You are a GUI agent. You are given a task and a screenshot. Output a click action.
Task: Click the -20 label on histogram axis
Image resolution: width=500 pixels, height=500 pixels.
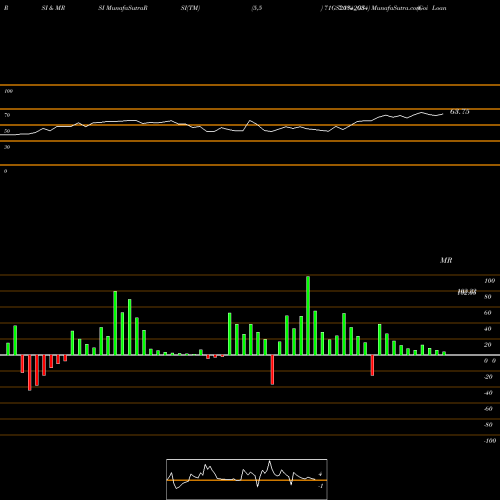(x=488, y=377)
